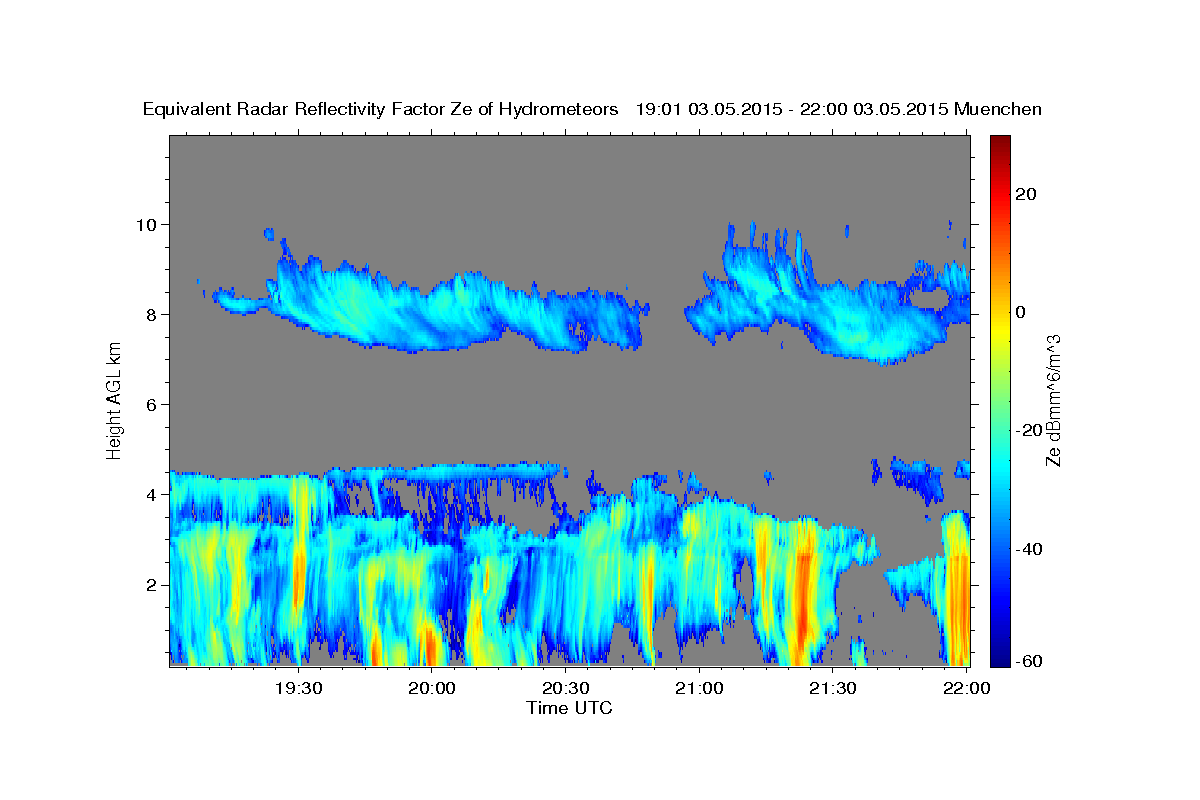The width and height of the screenshot is (1200, 800).
Task: Click the plot title 'Equivalent Radar Reflectivity Factor Ze of Hydrometeors'
Action: coord(381,109)
